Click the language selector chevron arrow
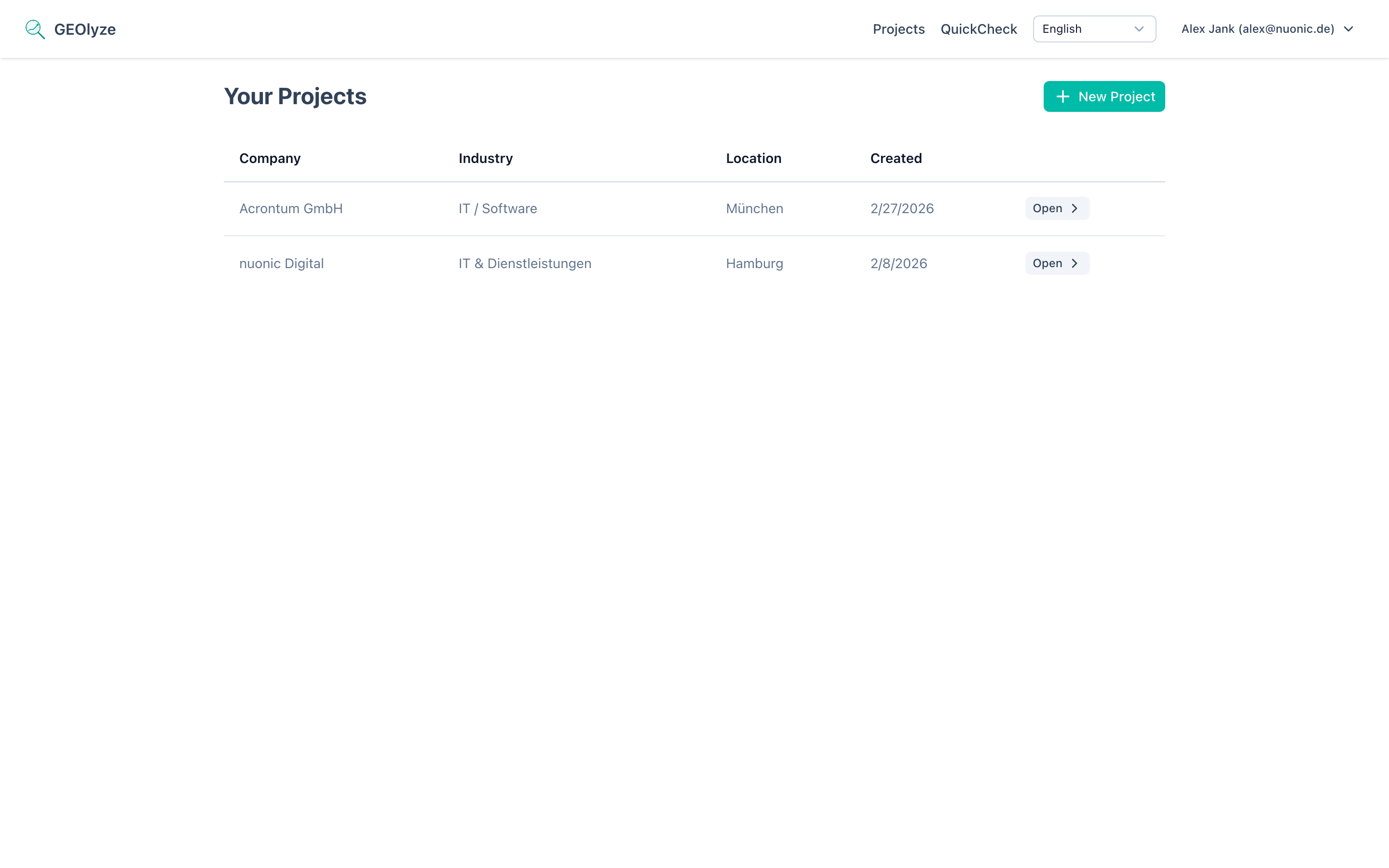1389x868 pixels. point(1139,29)
